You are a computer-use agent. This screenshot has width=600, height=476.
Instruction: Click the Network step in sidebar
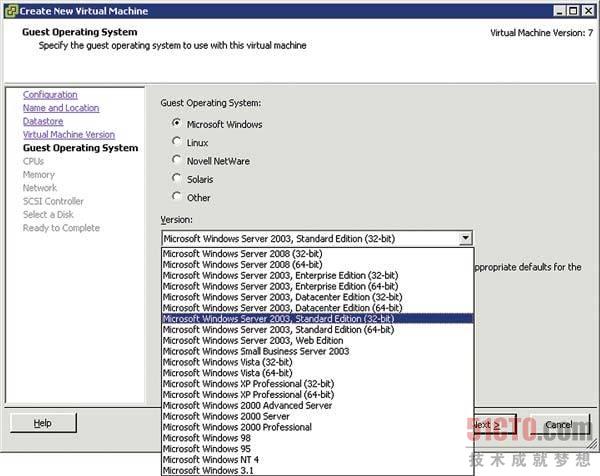point(40,188)
